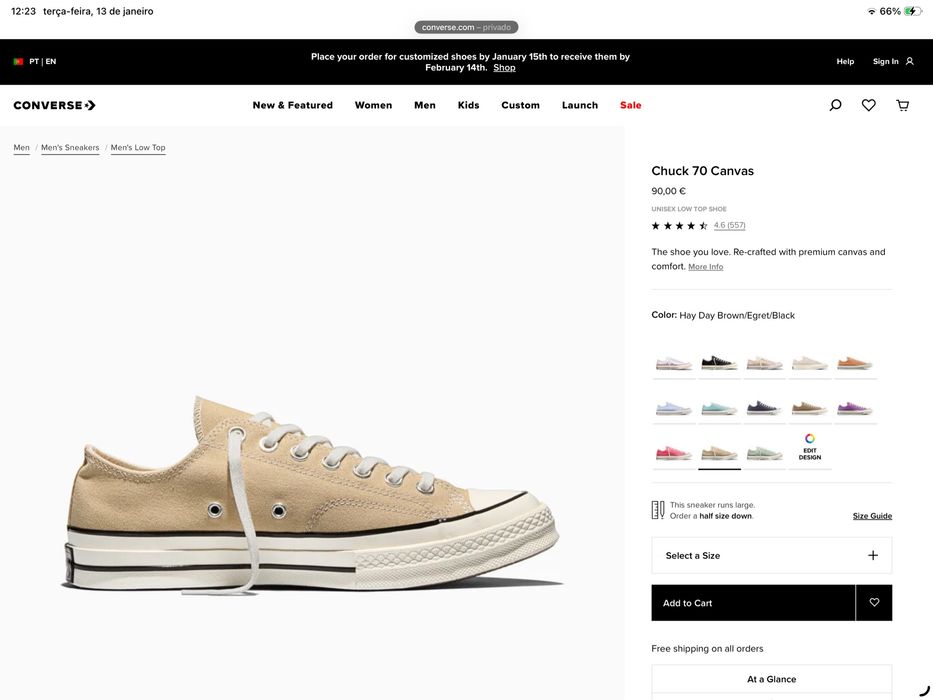Click the More Info link

706,267
